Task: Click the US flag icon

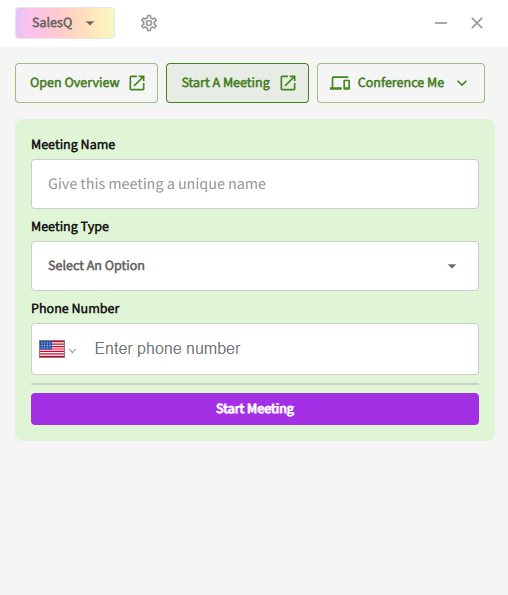Action: tap(52, 349)
